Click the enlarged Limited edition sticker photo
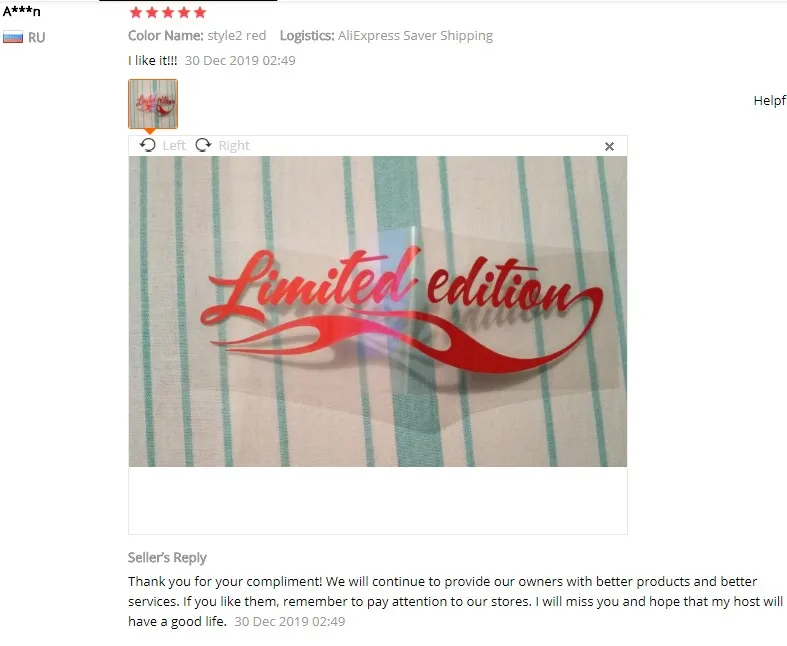 (x=377, y=311)
